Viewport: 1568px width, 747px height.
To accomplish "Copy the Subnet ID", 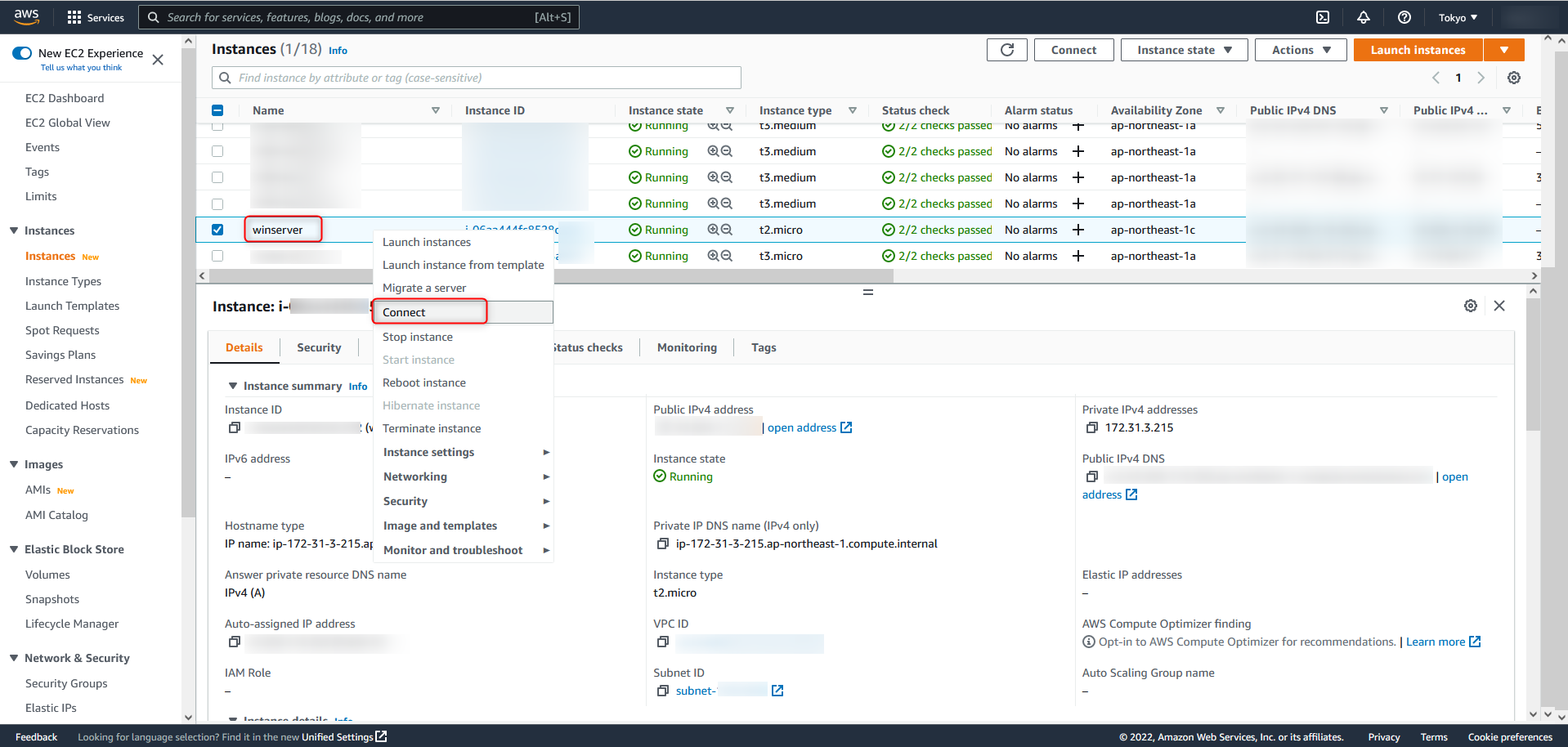I will click(x=663, y=691).
